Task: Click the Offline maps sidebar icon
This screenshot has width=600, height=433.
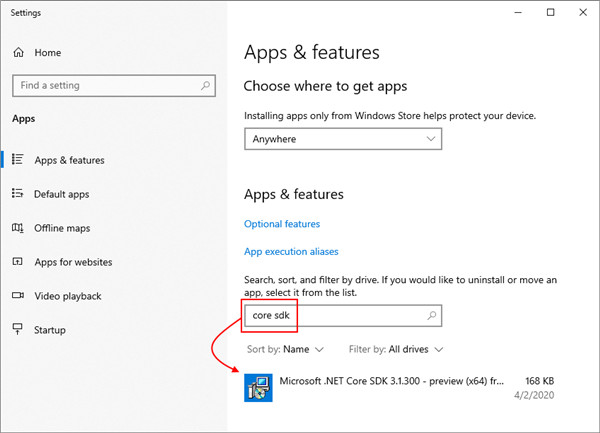Action: [18, 228]
